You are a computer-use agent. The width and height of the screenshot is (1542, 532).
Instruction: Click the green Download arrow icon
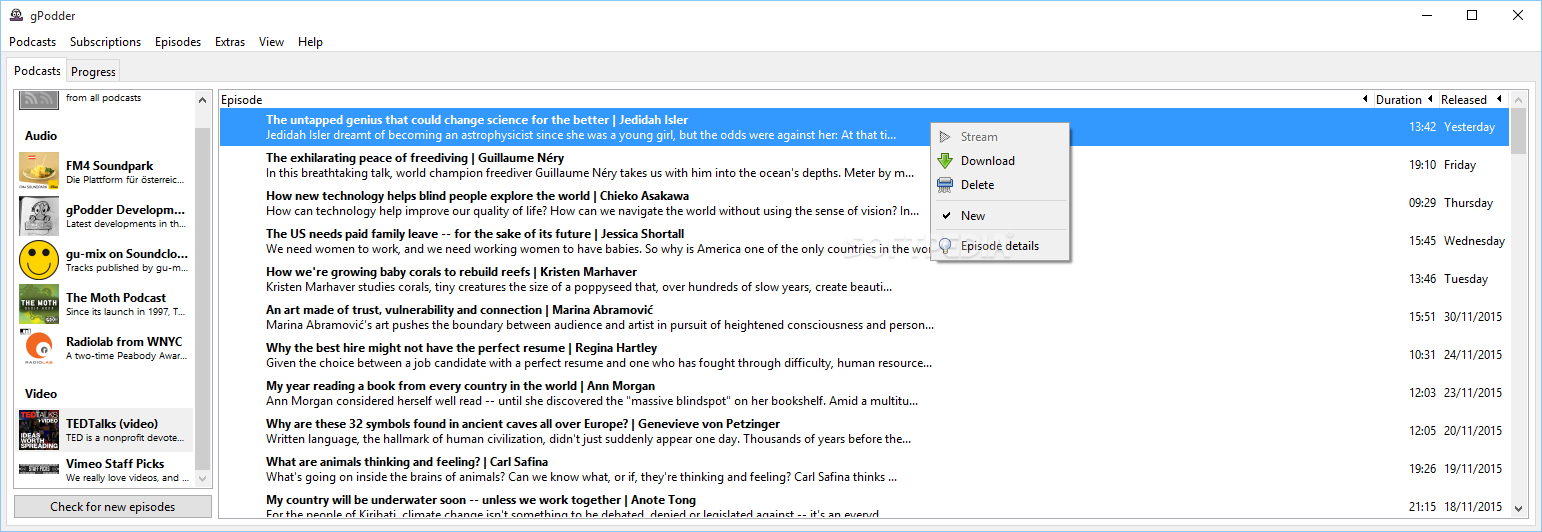(x=945, y=161)
